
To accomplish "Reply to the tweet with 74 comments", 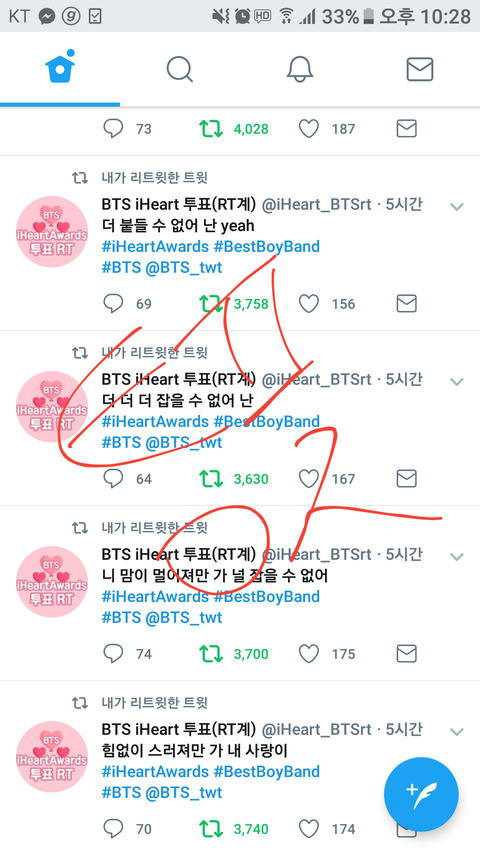I will click(x=113, y=653).
